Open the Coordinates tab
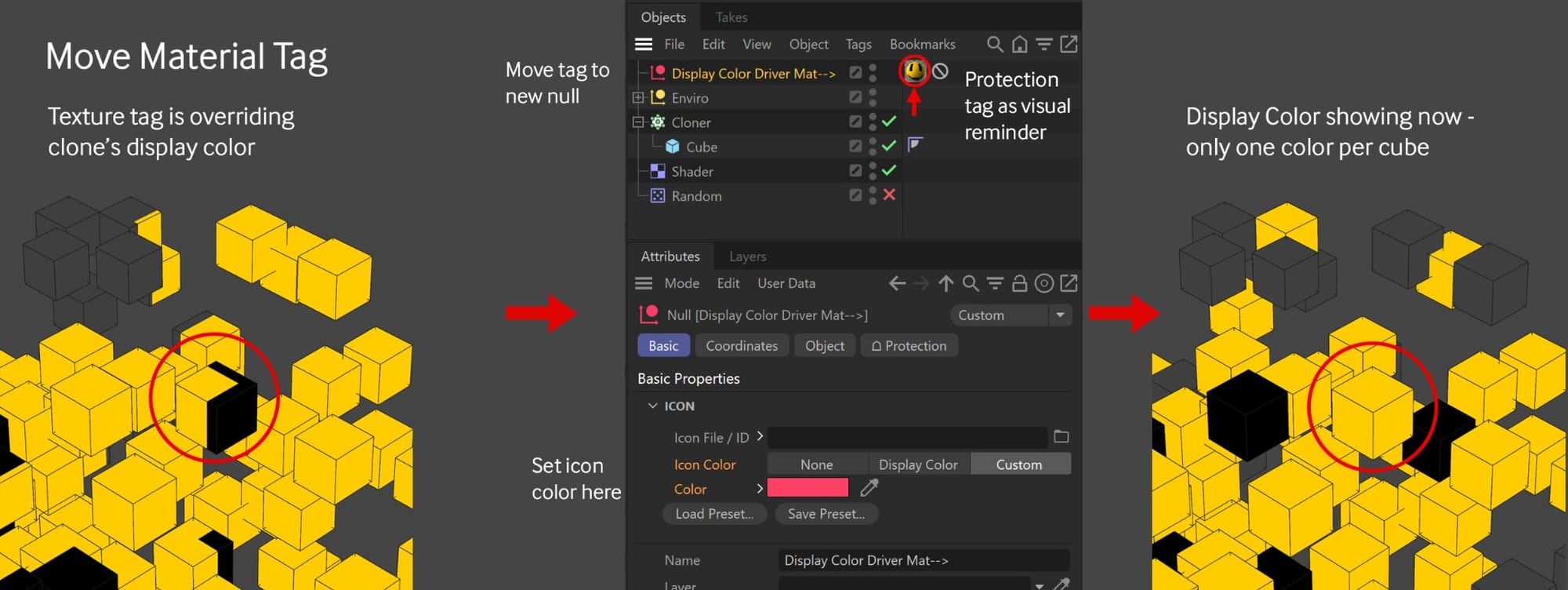 point(742,346)
